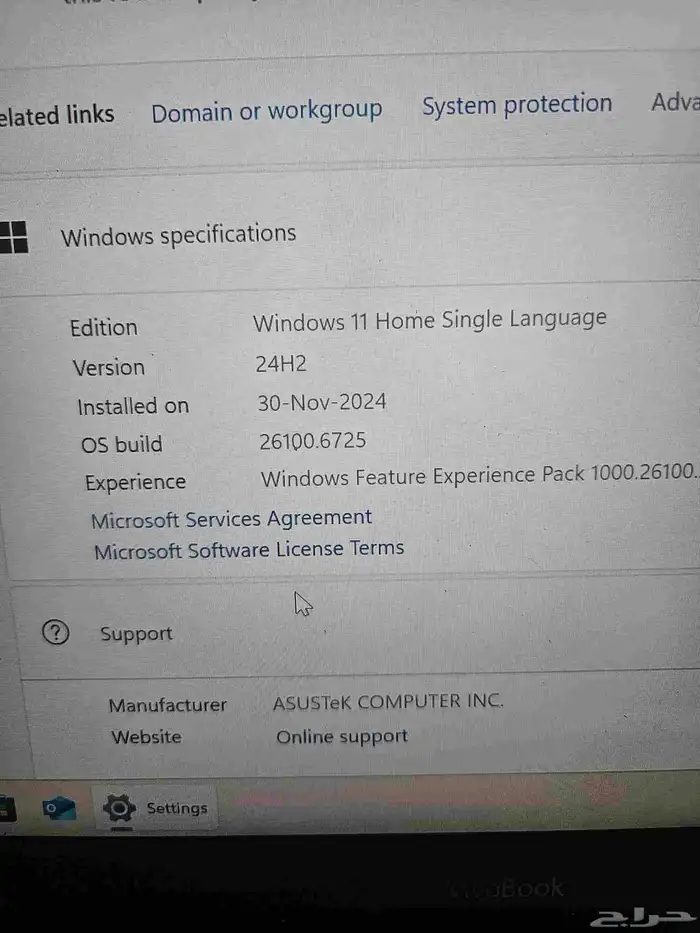This screenshot has height=933, width=700.
Task: Click the Settings gear icon in taskbar
Action: (120, 808)
